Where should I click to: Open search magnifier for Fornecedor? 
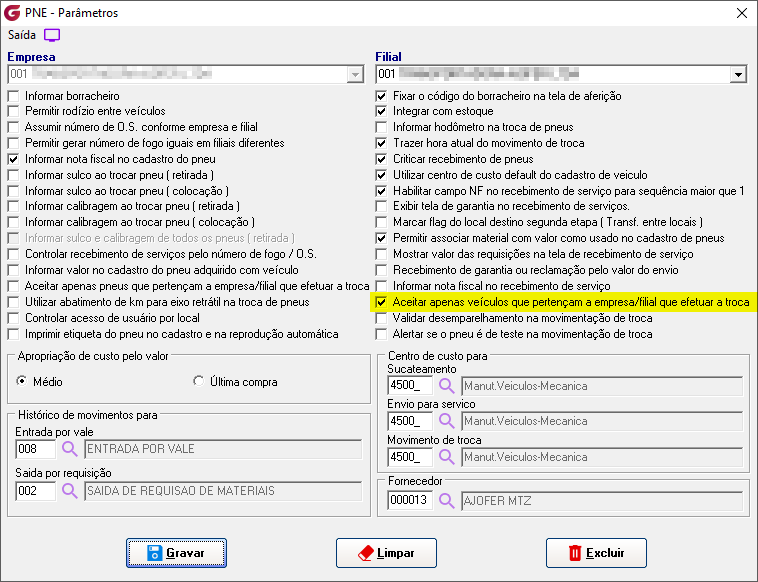(x=447, y=500)
